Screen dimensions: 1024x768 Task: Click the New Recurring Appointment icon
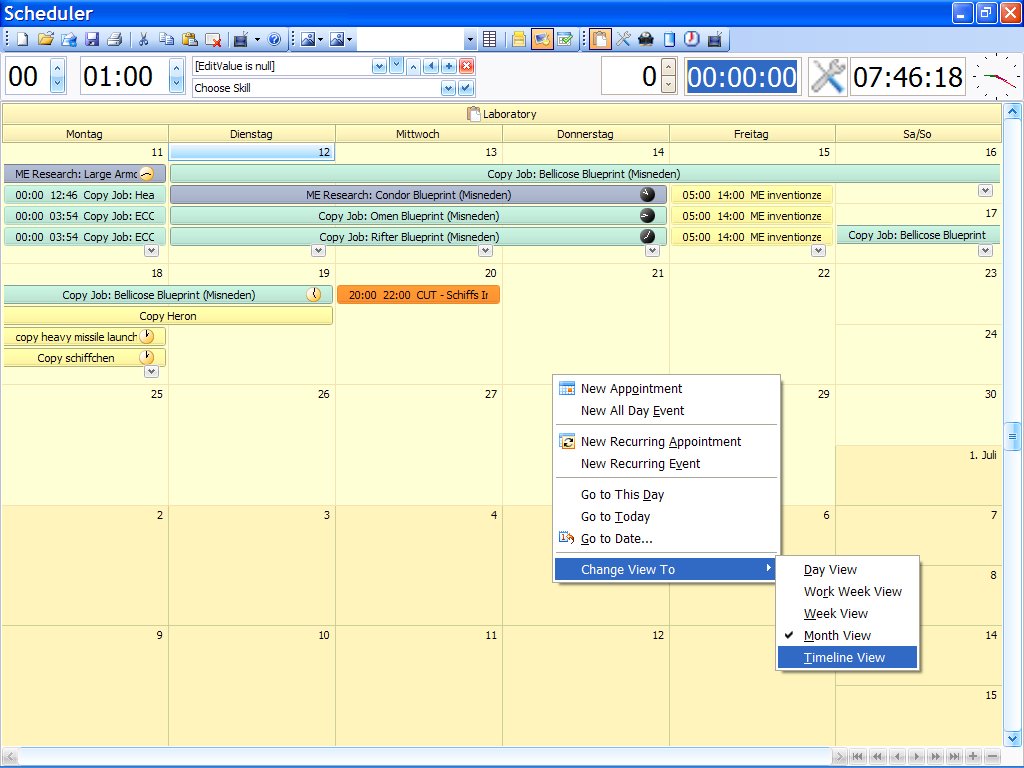(567, 441)
